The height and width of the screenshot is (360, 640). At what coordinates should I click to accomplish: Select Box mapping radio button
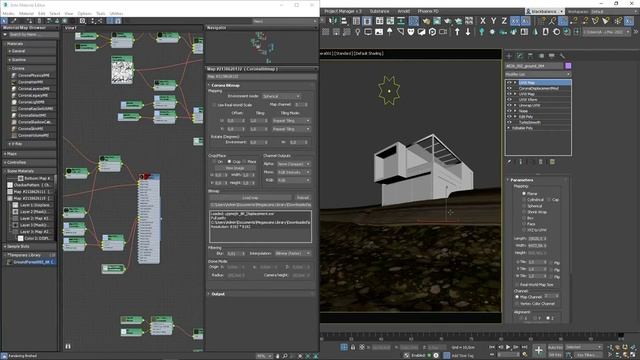[x=524, y=218]
